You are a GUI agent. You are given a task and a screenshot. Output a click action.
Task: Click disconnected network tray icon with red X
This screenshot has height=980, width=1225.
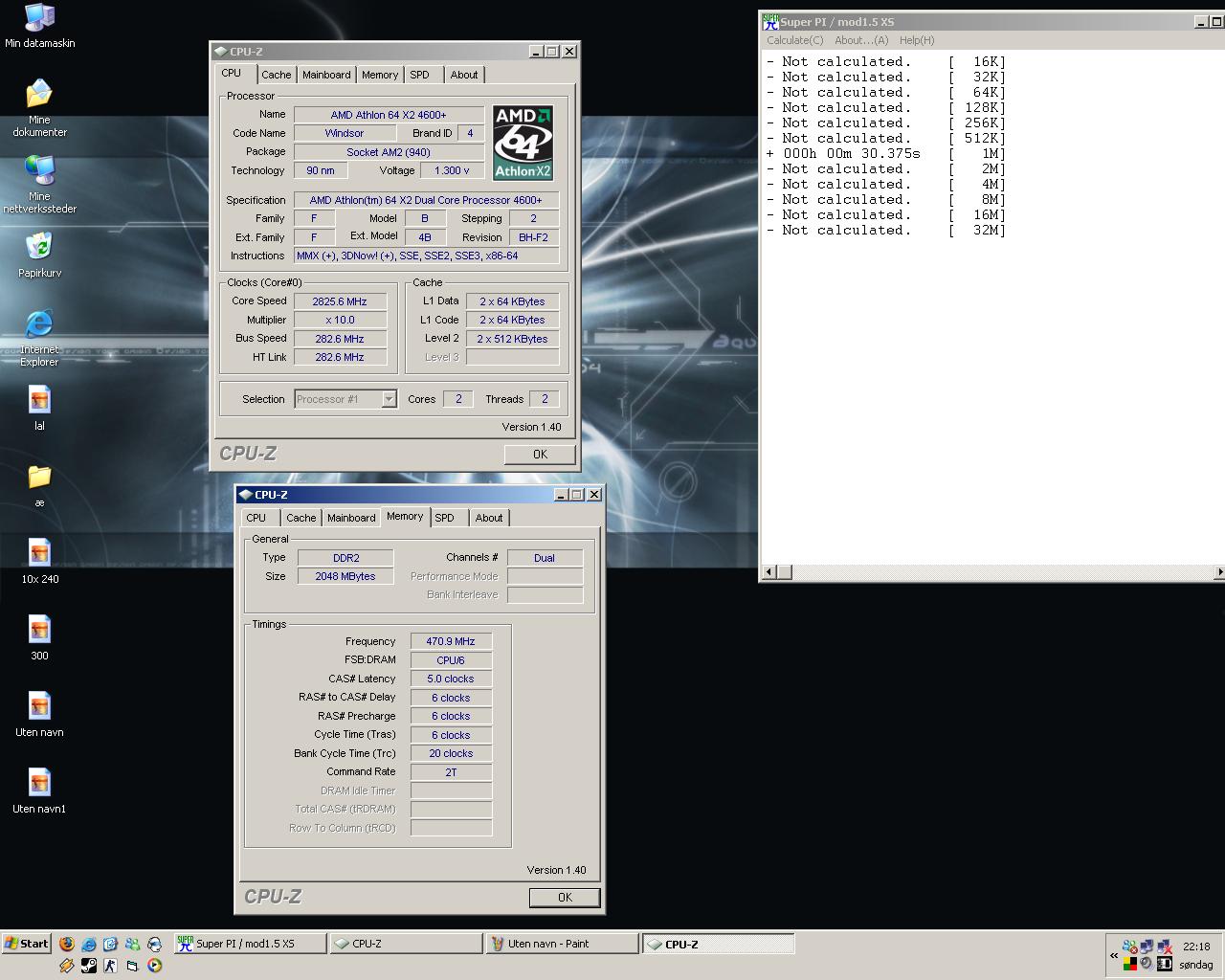click(x=1165, y=947)
